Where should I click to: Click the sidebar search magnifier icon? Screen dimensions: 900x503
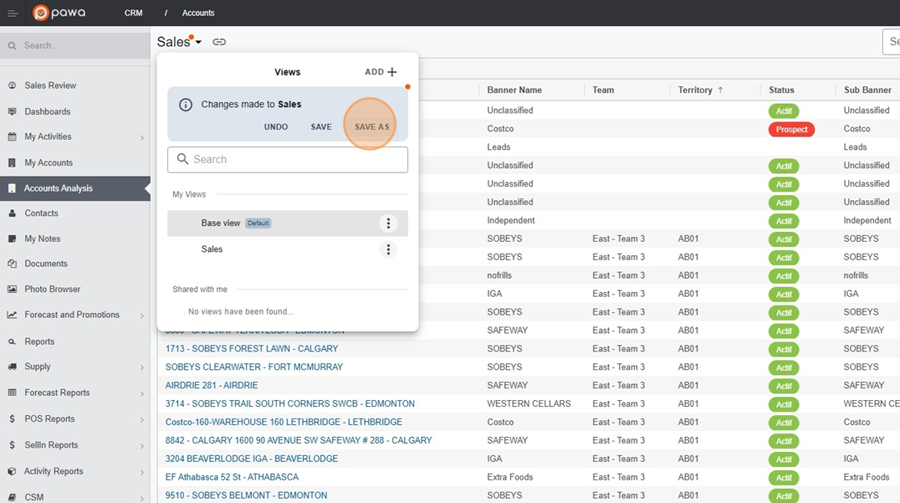point(12,45)
